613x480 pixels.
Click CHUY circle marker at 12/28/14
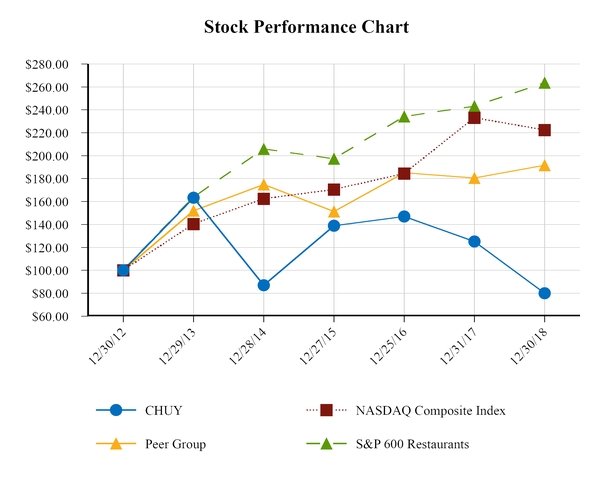click(x=263, y=285)
